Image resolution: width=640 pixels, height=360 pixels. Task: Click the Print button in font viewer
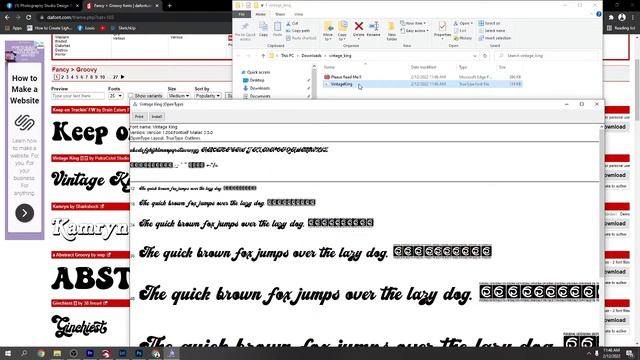(x=139, y=117)
